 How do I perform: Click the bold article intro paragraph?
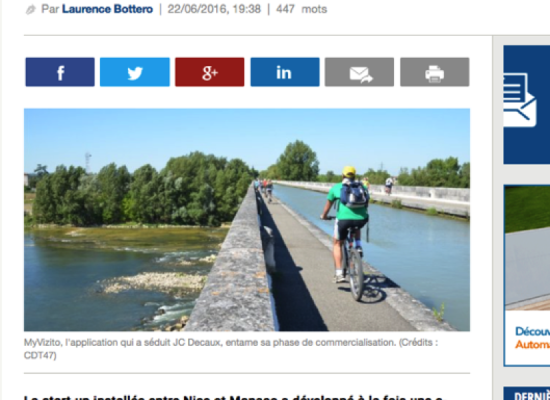click(x=234, y=397)
